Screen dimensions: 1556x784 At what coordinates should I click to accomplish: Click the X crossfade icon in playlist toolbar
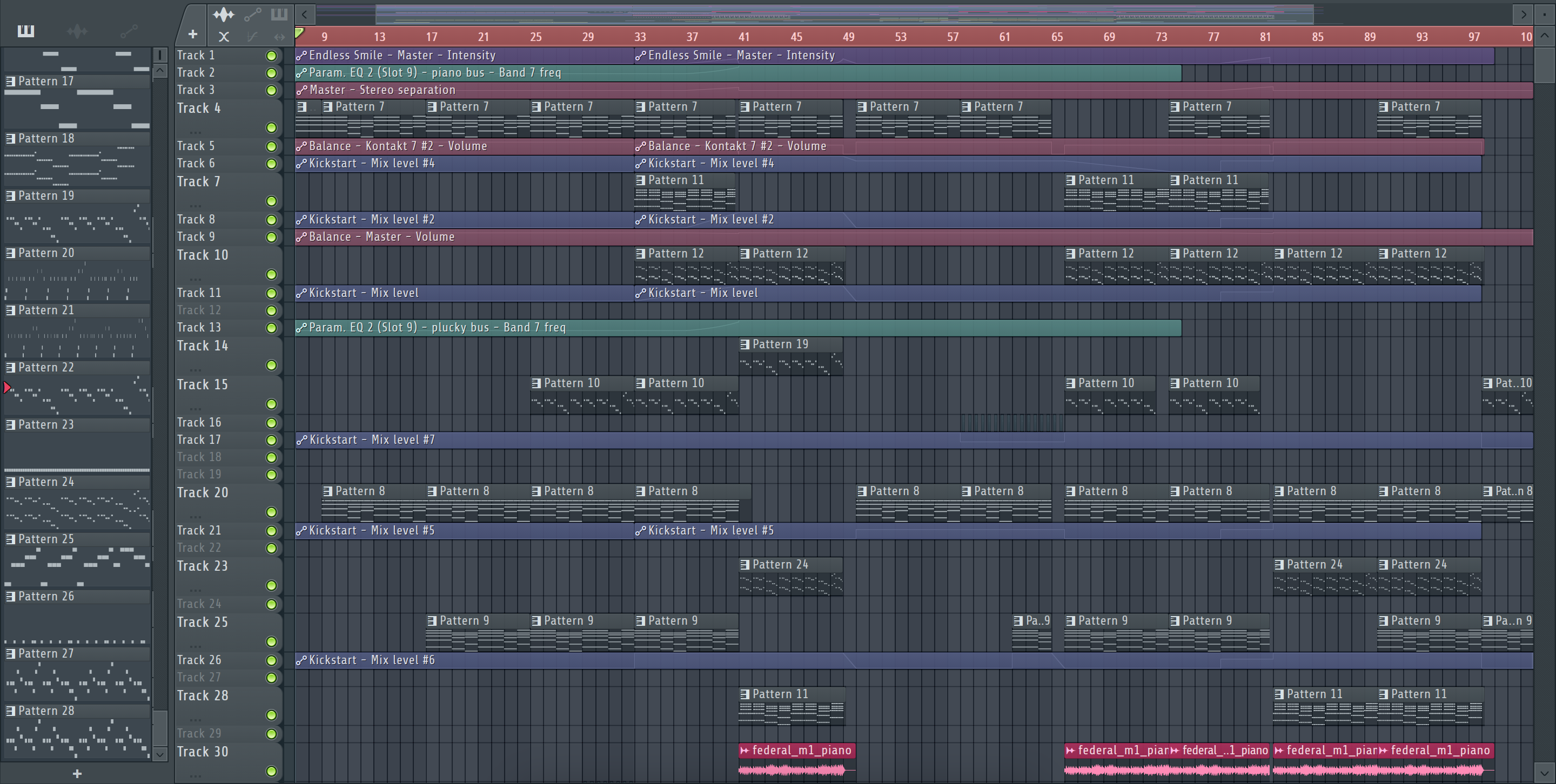coord(224,37)
